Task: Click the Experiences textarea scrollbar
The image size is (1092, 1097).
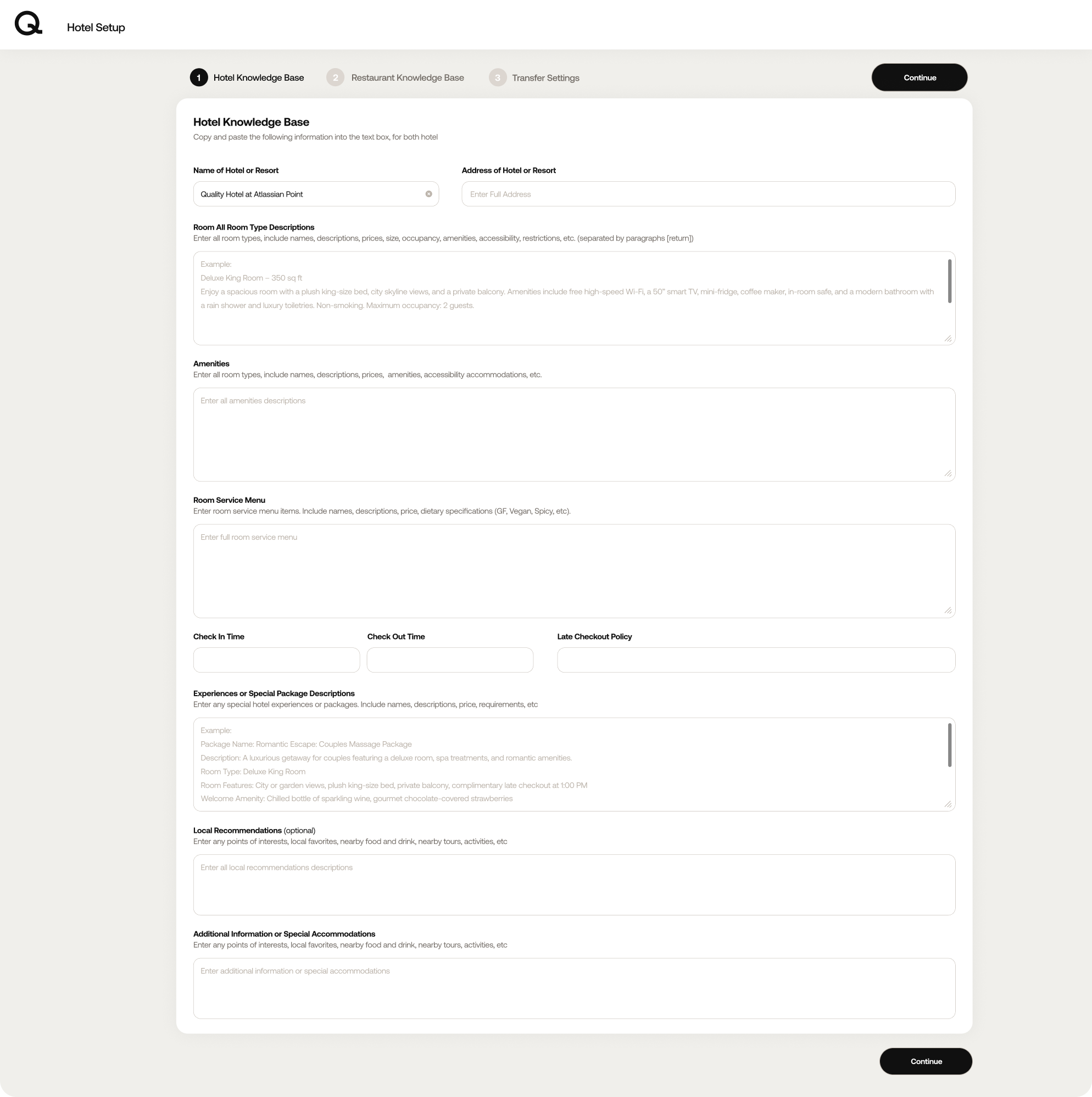Action: tap(949, 745)
